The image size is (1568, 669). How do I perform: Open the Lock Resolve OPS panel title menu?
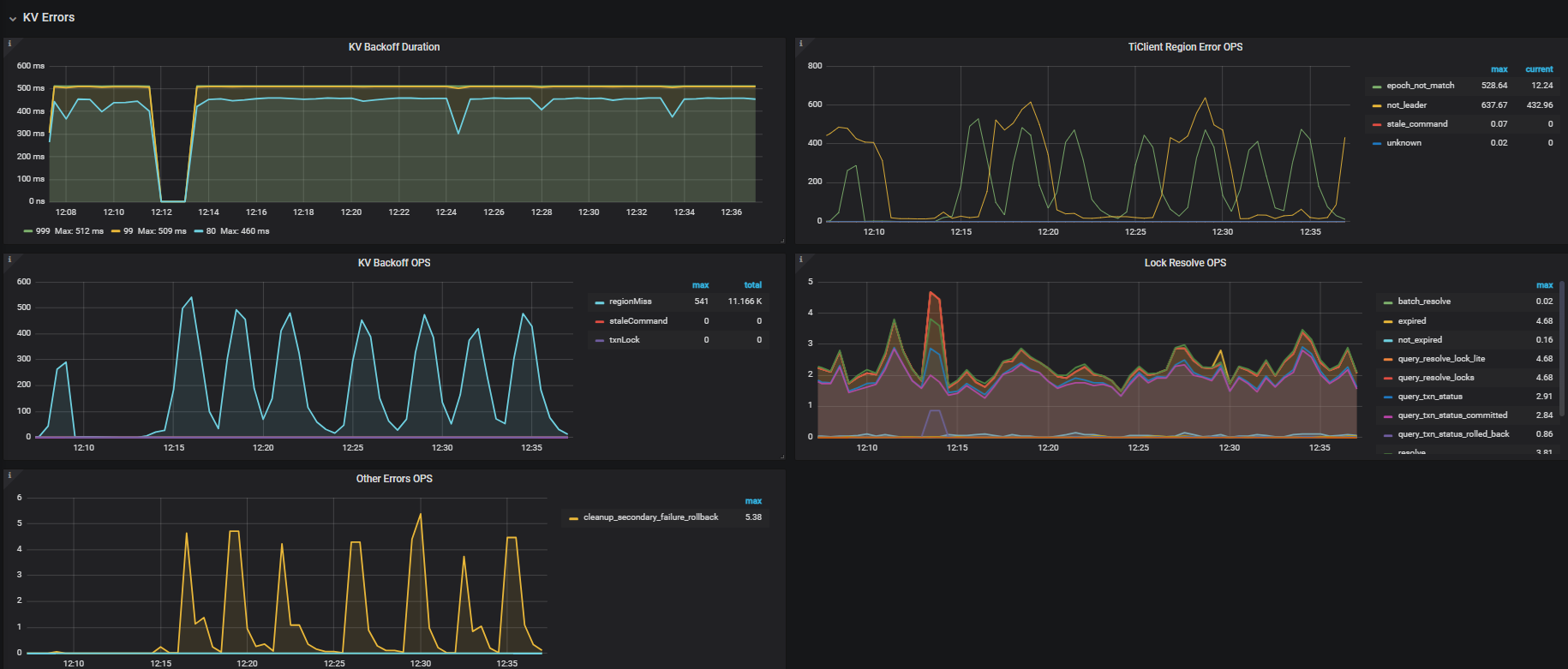click(1184, 263)
